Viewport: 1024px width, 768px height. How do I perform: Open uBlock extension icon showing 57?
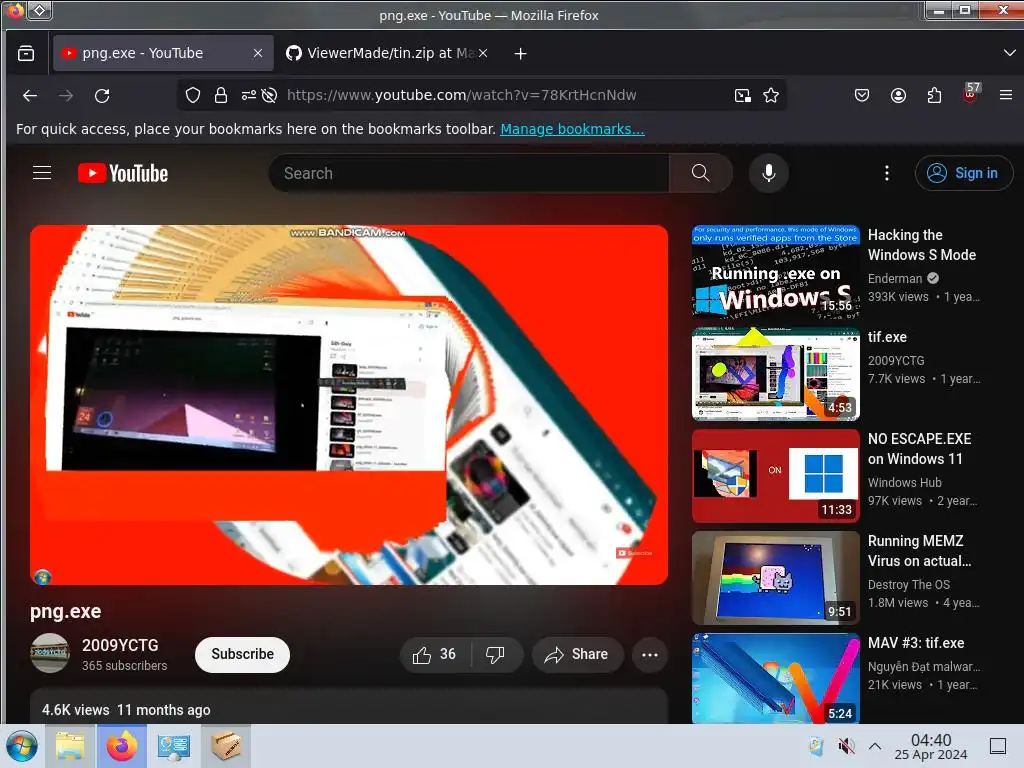tap(970, 93)
